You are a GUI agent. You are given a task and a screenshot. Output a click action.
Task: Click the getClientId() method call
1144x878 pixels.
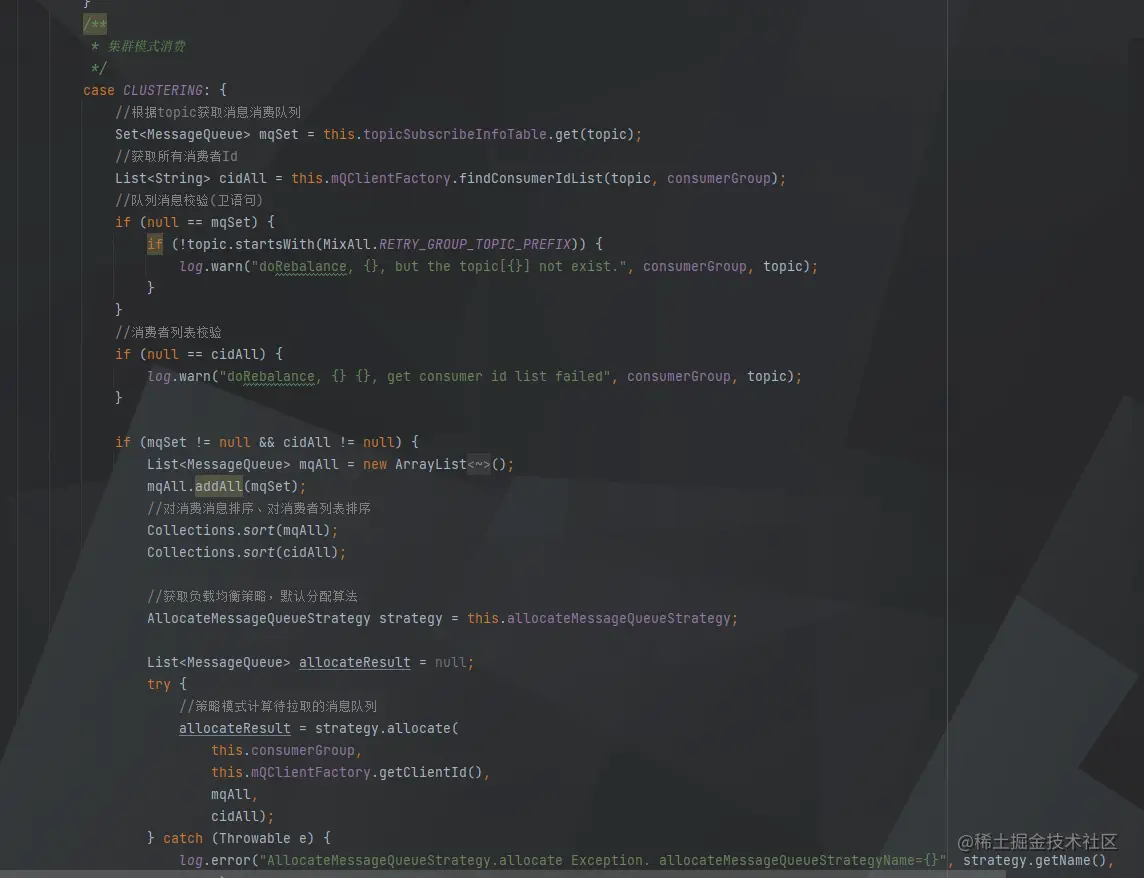pyautogui.click(x=430, y=772)
